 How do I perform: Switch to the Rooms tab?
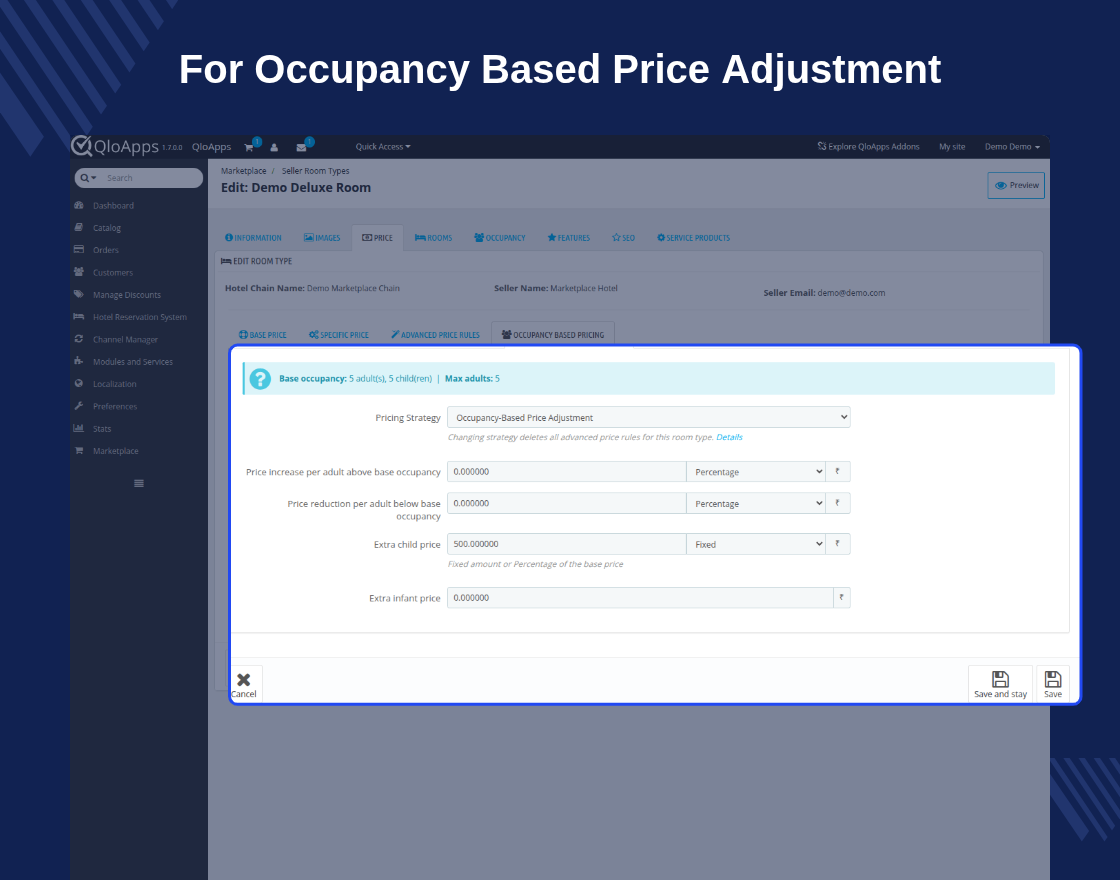[434, 238]
